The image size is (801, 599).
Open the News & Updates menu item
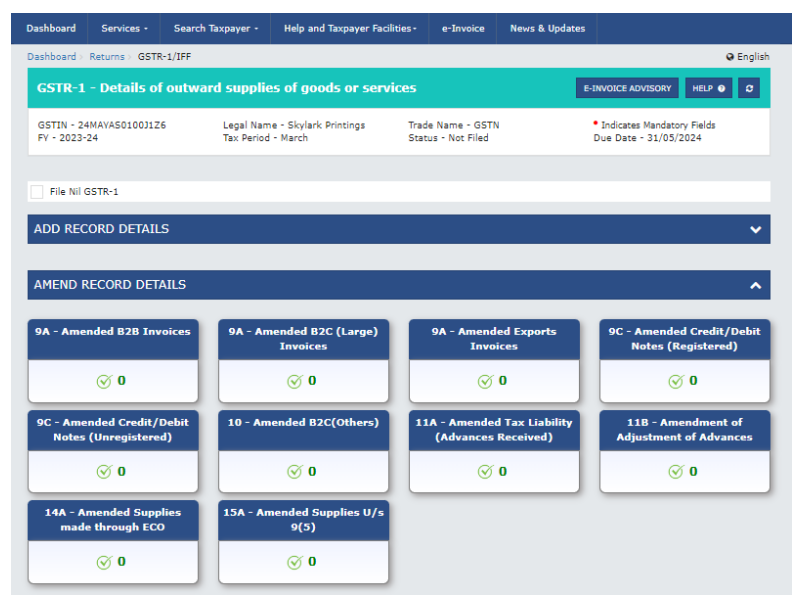[547, 29]
